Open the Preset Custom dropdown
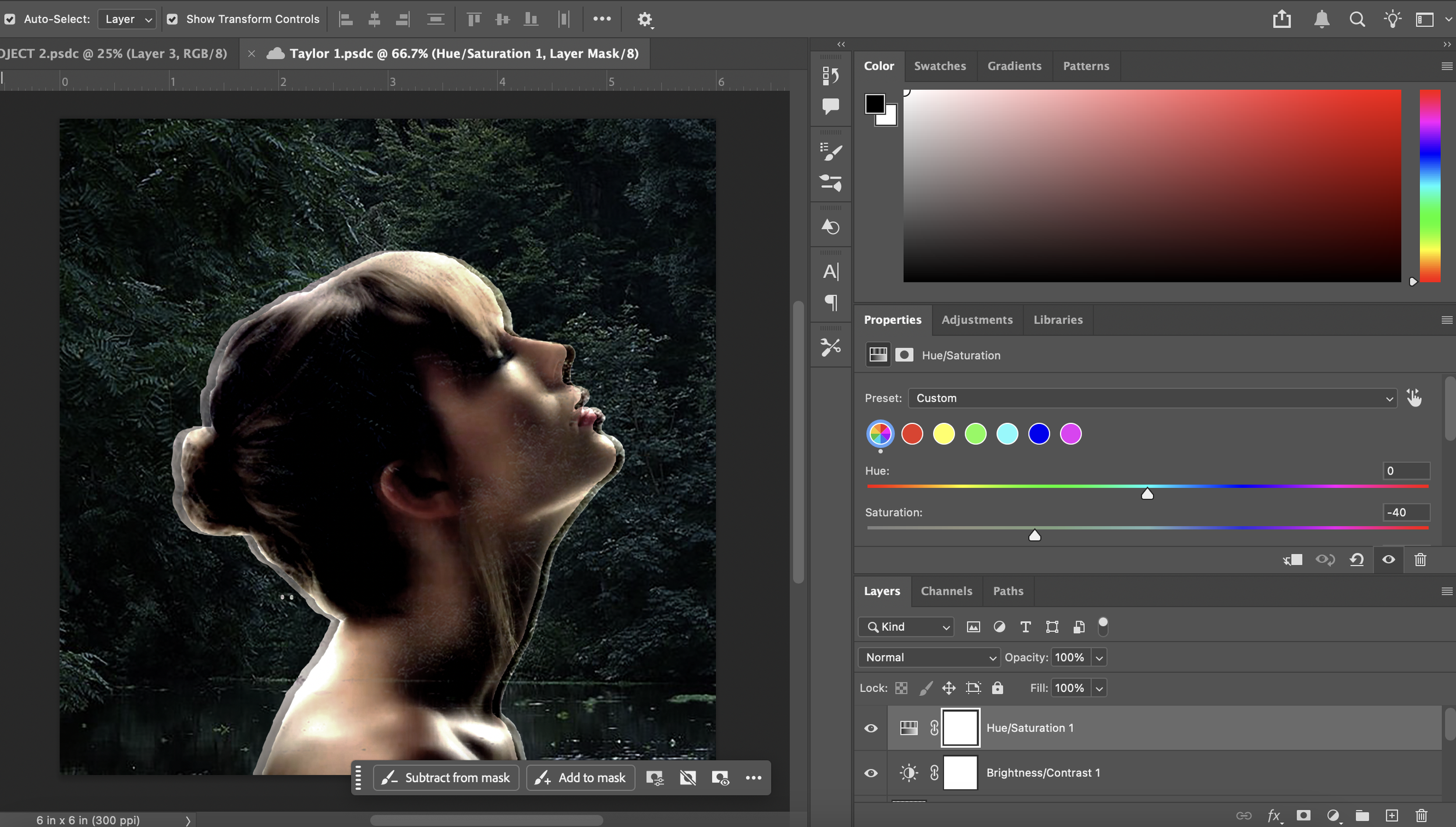 [1152, 398]
